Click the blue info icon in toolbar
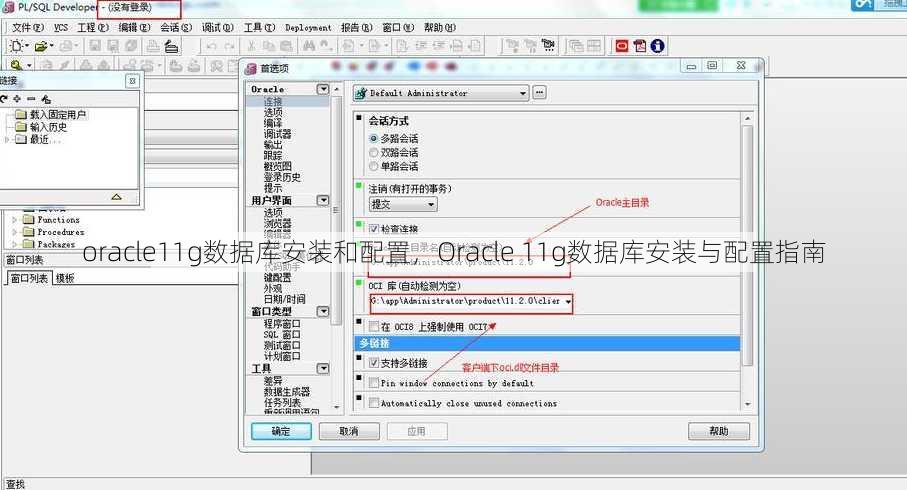Screen dimensions: 907x490 (x=658, y=46)
